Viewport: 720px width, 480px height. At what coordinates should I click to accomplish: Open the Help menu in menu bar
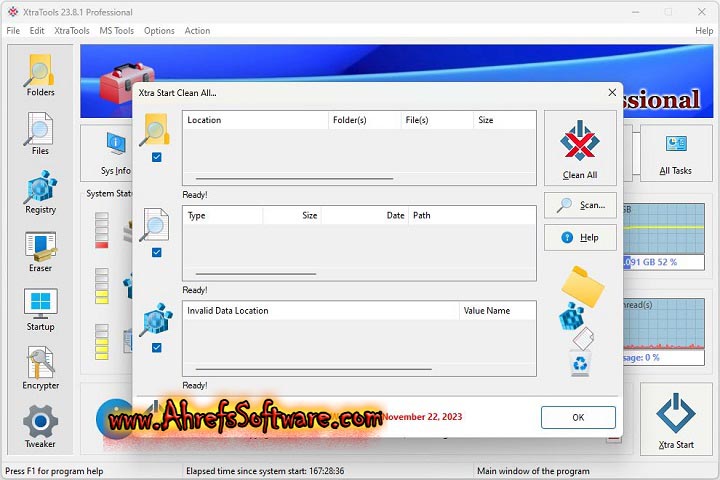tap(704, 31)
